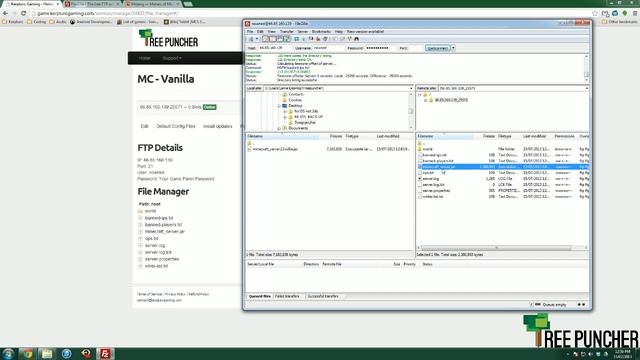Open the Remote site path dropdown
This screenshot has width=640, height=360.
click(x=587, y=88)
